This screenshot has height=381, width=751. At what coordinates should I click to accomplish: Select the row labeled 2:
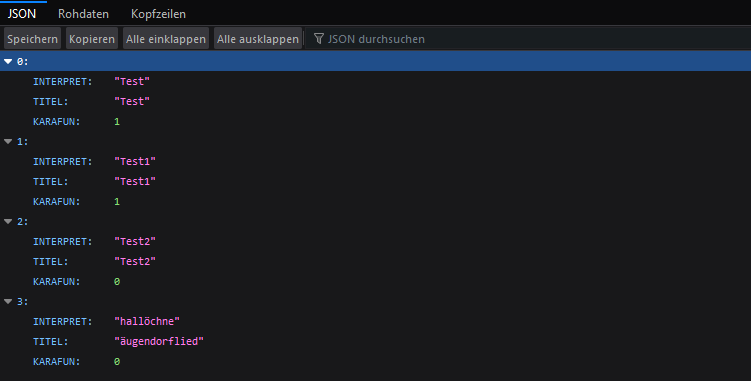(x=376, y=221)
